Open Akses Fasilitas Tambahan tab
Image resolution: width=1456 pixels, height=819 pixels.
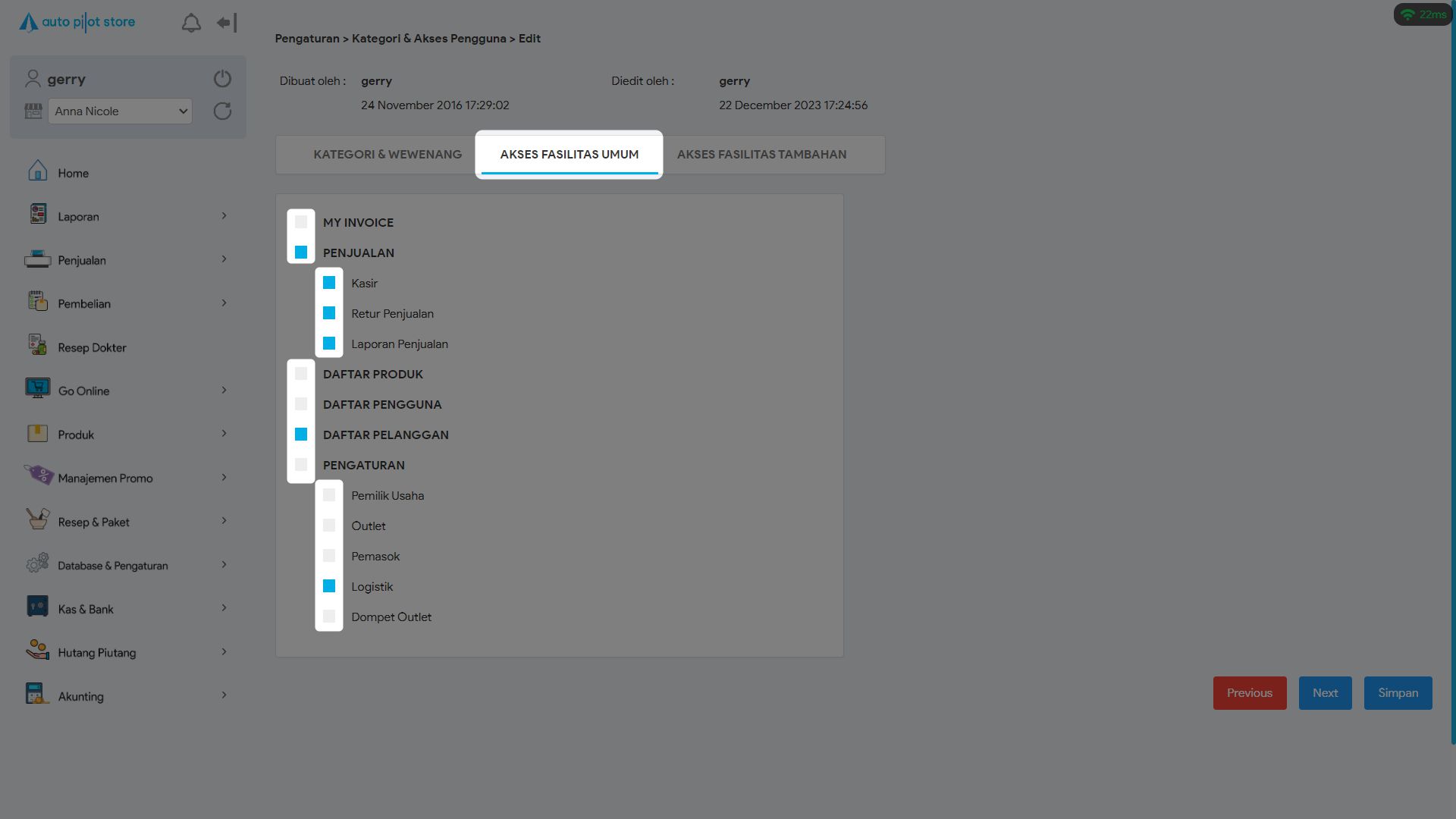point(761,155)
